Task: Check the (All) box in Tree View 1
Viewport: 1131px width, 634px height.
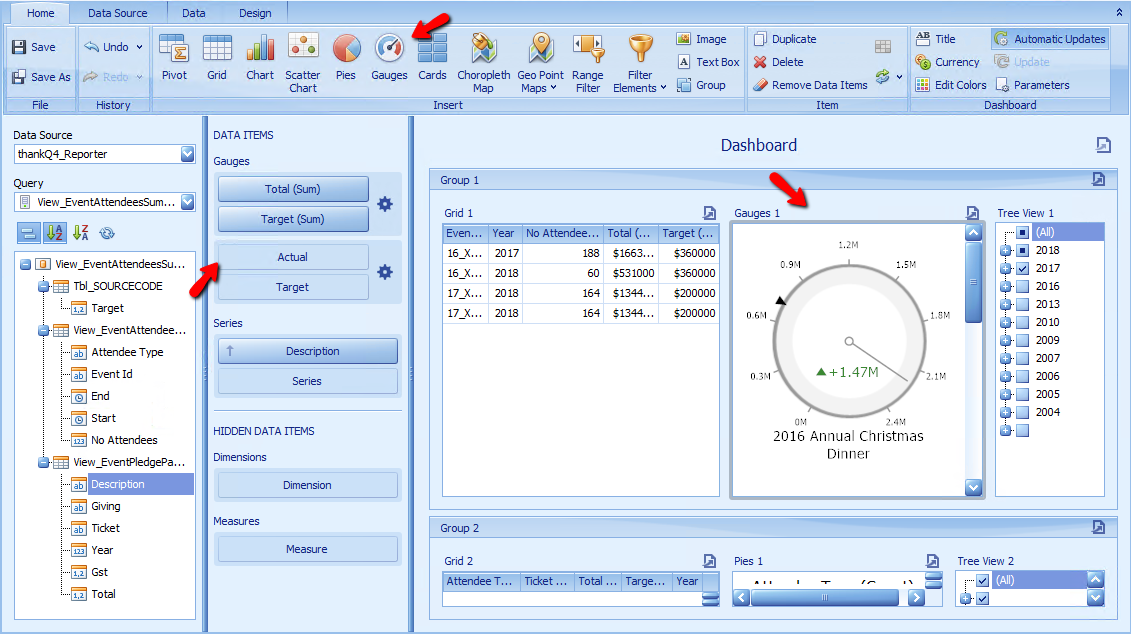Action: pyautogui.click(x=1022, y=232)
